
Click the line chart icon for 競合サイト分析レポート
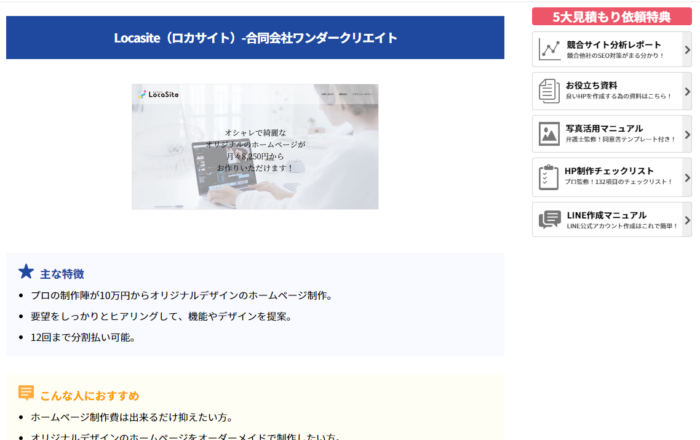pyautogui.click(x=549, y=48)
